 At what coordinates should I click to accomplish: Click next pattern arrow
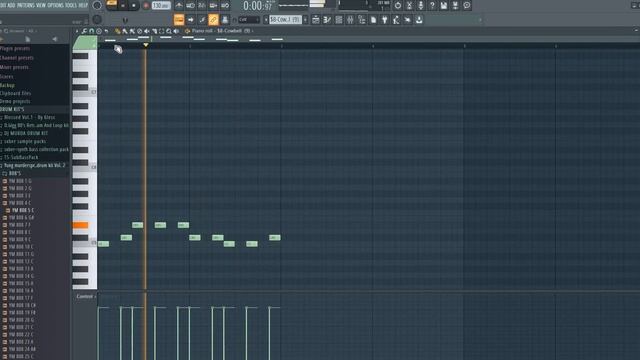pyautogui.click(x=305, y=20)
